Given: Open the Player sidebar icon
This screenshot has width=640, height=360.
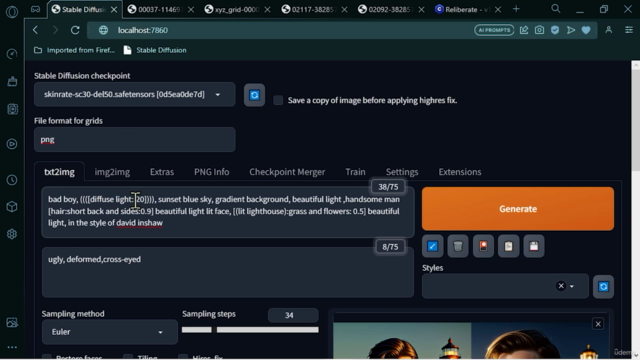Looking at the screenshot, I should [x=12, y=144].
